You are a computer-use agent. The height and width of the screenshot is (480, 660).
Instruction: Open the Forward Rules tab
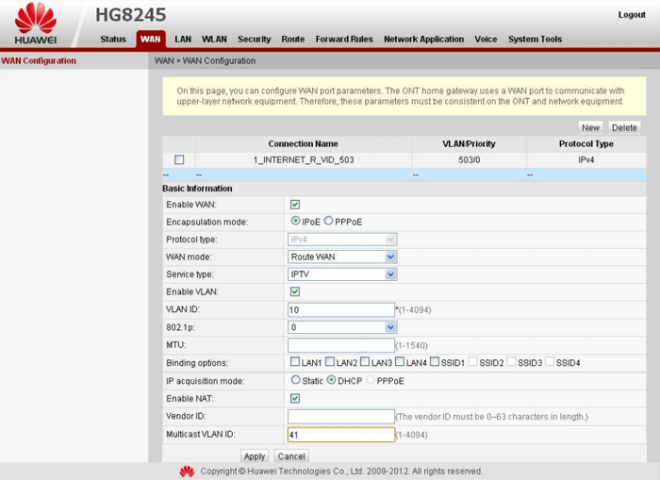(344, 39)
